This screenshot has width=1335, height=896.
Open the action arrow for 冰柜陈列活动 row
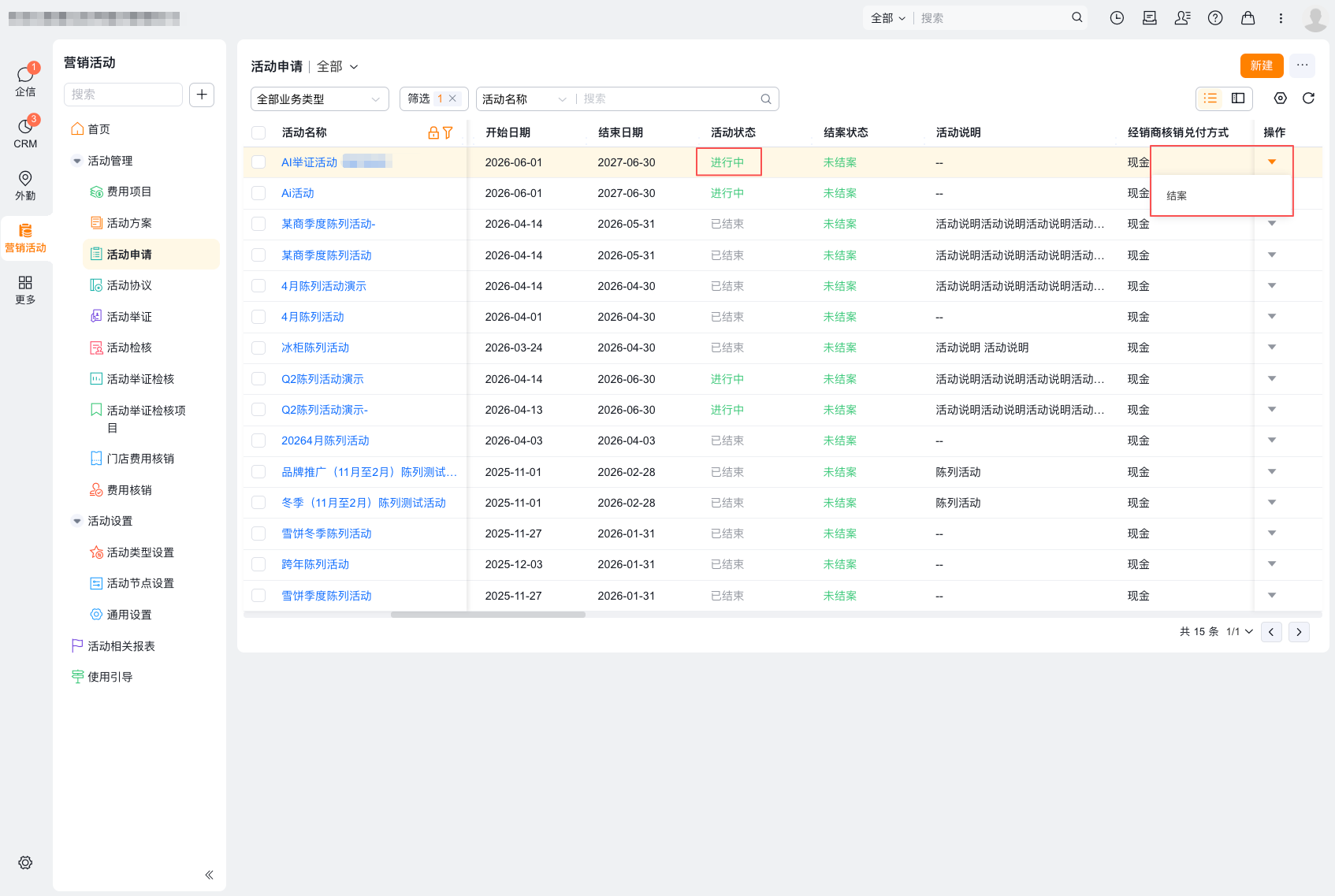(x=1272, y=348)
